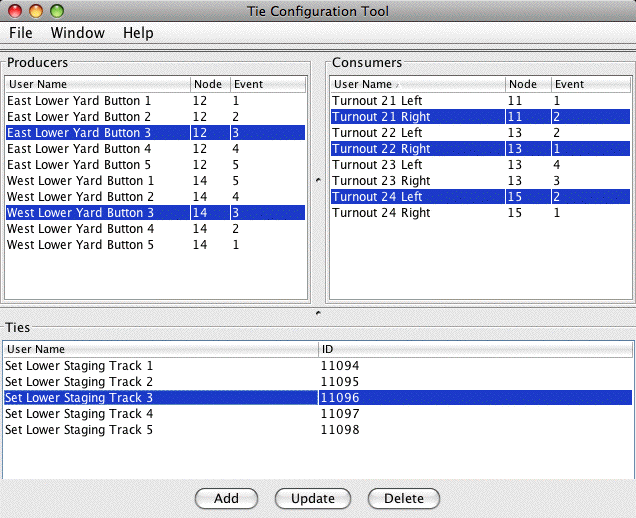Image resolution: width=636 pixels, height=518 pixels.
Task: Select East Lower Yard Button 1 producer
Action: (x=80, y=101)
